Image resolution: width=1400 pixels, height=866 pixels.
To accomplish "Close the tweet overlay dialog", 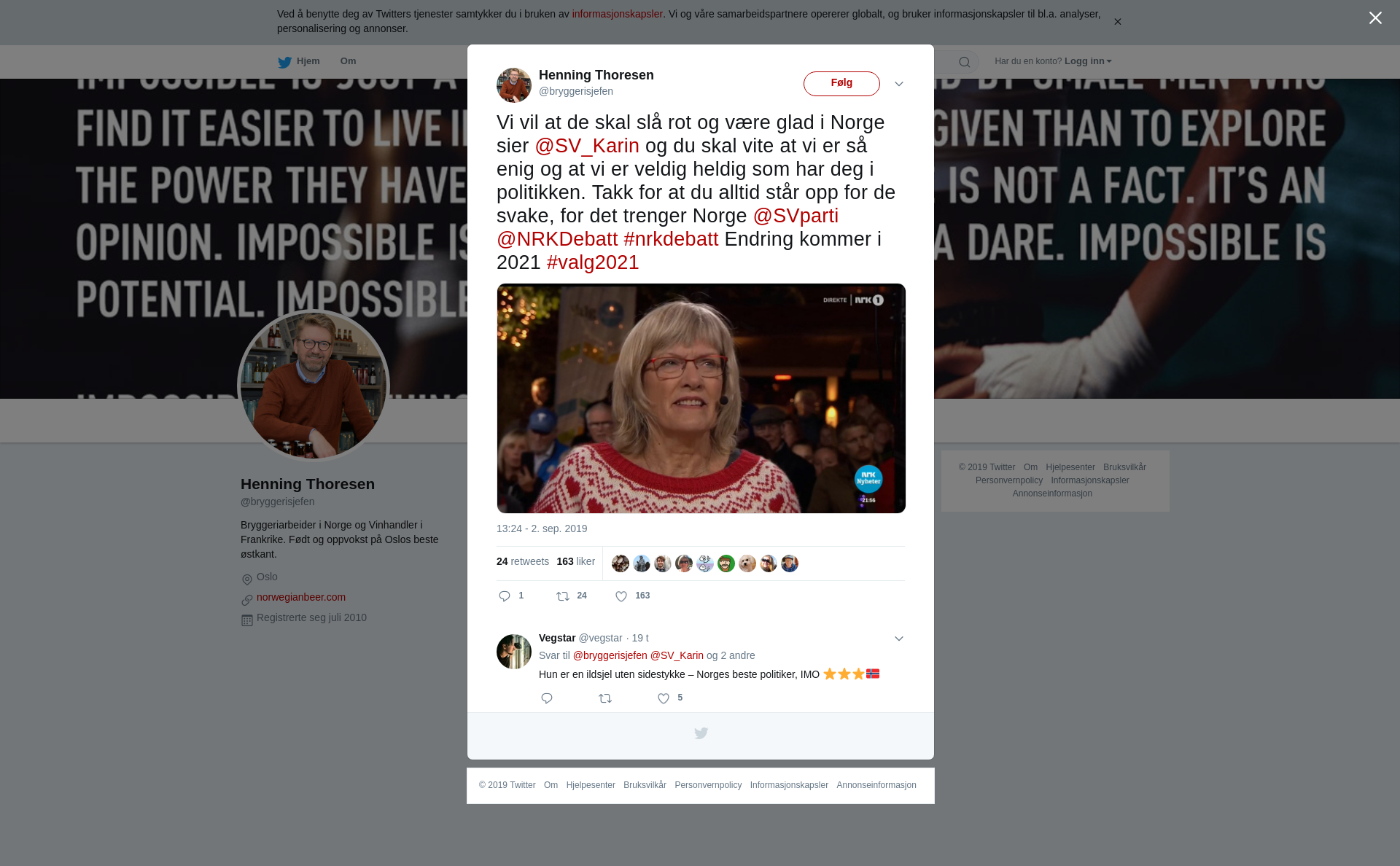I will (x=1375, y=18).
